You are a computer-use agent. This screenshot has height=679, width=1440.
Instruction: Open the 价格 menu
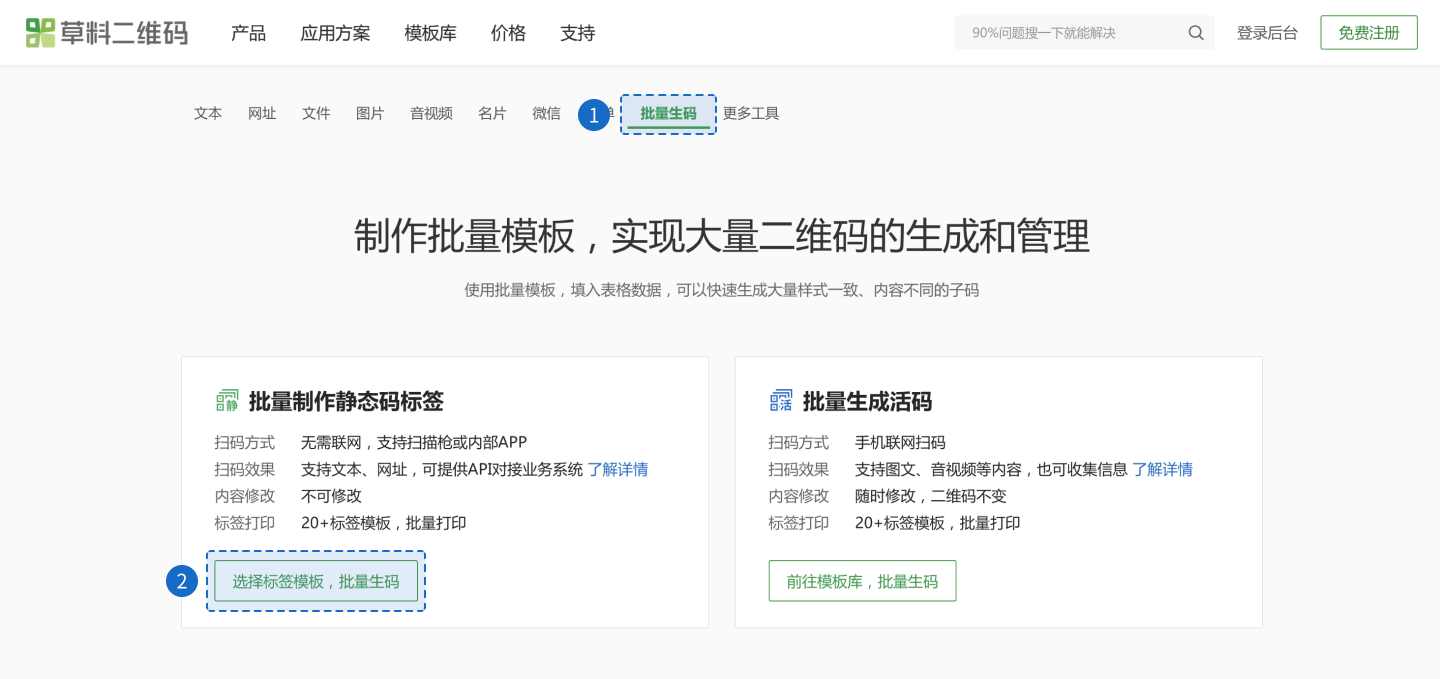(508, 33)
